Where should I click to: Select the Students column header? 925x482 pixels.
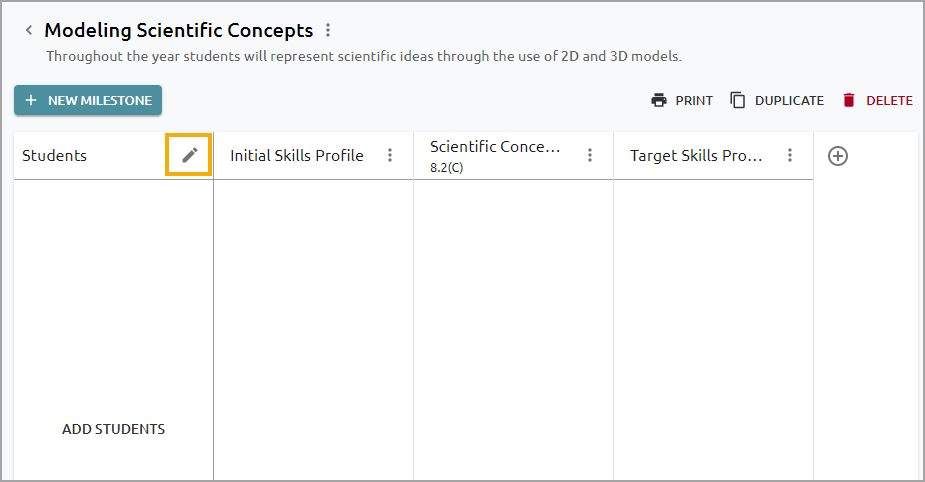tap(54, 156)
